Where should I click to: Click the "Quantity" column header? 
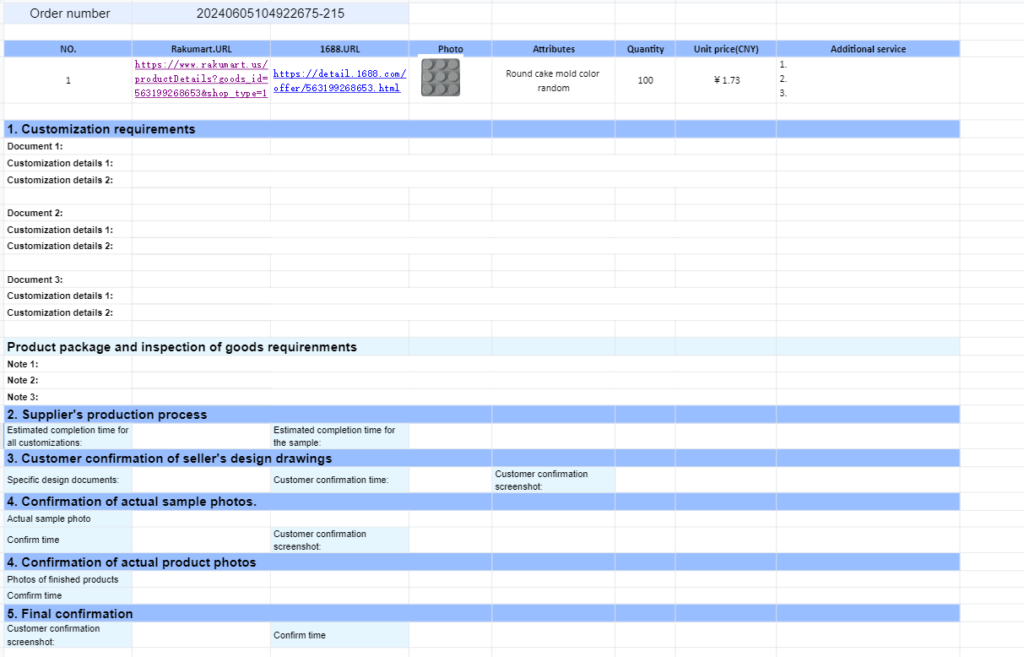pyautogui.click(x=645, y=49)
